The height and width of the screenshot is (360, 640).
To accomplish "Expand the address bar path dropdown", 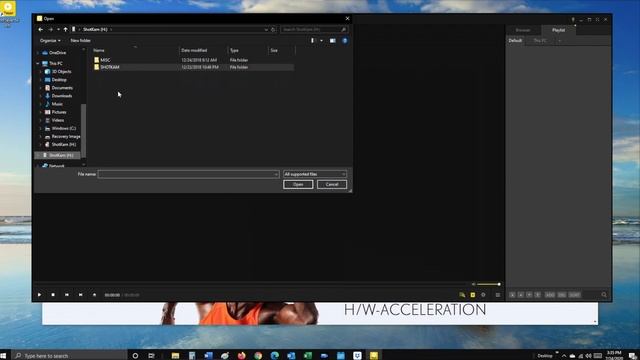I will pyautogui.click(x=266, y=29).
